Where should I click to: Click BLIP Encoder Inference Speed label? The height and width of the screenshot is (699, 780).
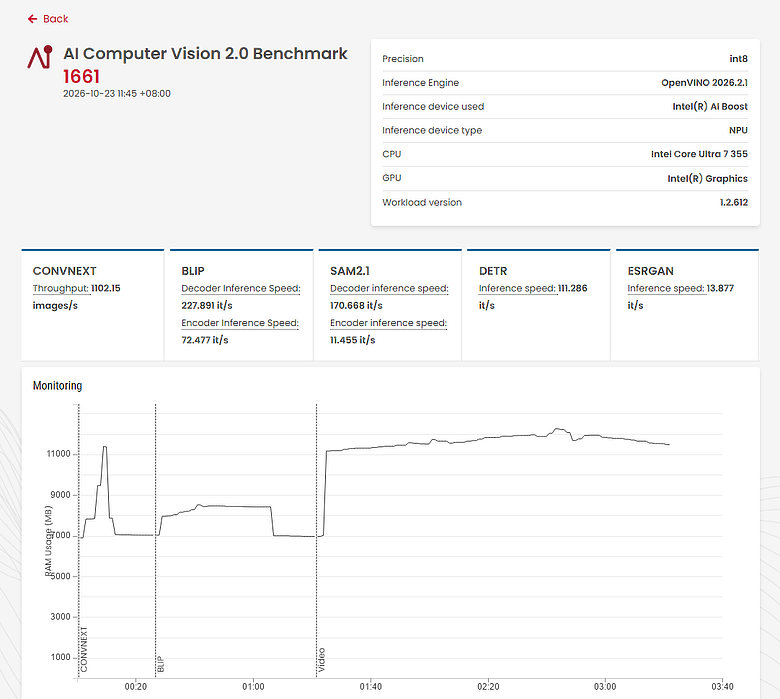coord(240,323)
